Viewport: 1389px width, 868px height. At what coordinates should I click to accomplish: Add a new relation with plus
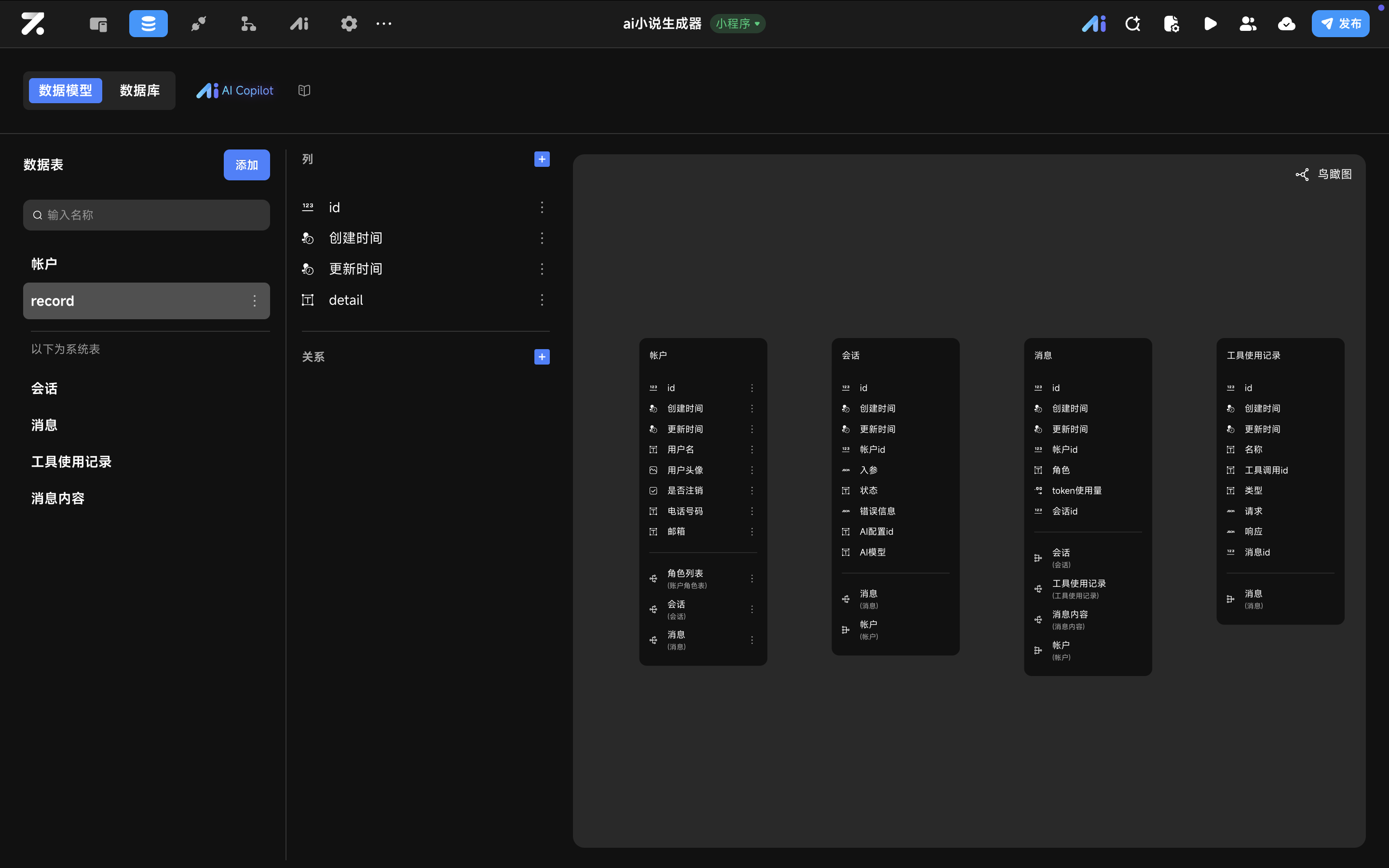point(542,357)
